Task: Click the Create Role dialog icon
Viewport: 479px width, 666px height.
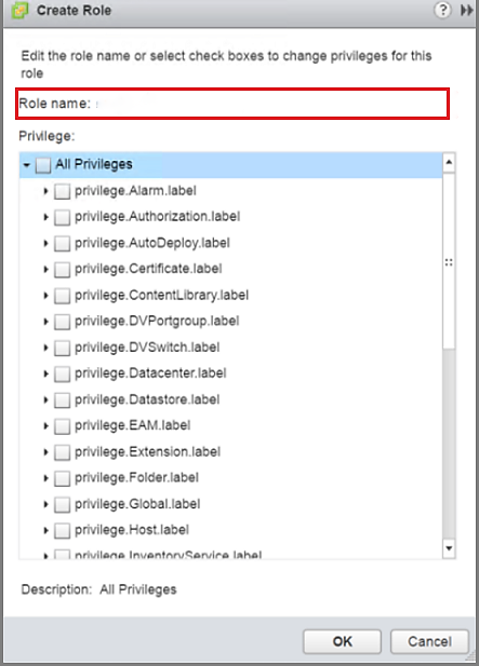Action: click(x=19, y=10)
